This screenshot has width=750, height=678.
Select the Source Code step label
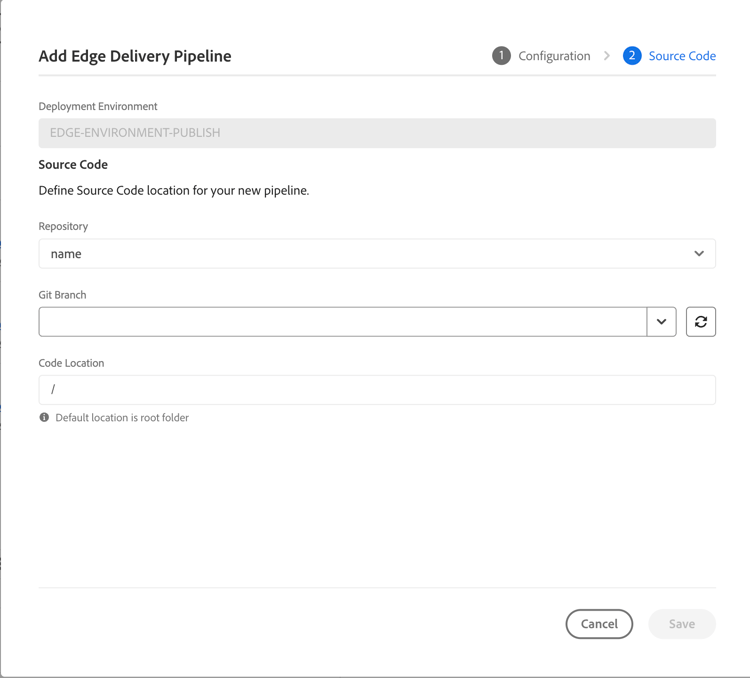[682, 56]
